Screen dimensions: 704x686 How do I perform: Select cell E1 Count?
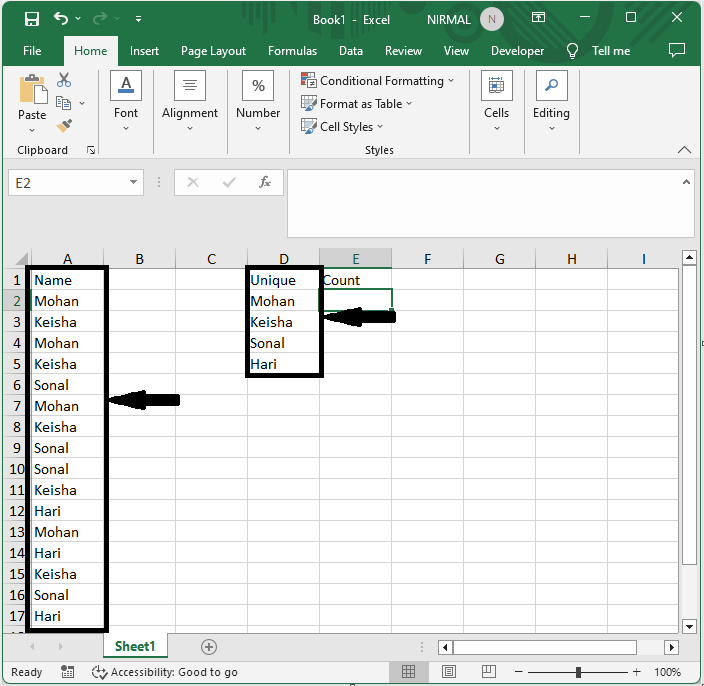pos(356,280)
